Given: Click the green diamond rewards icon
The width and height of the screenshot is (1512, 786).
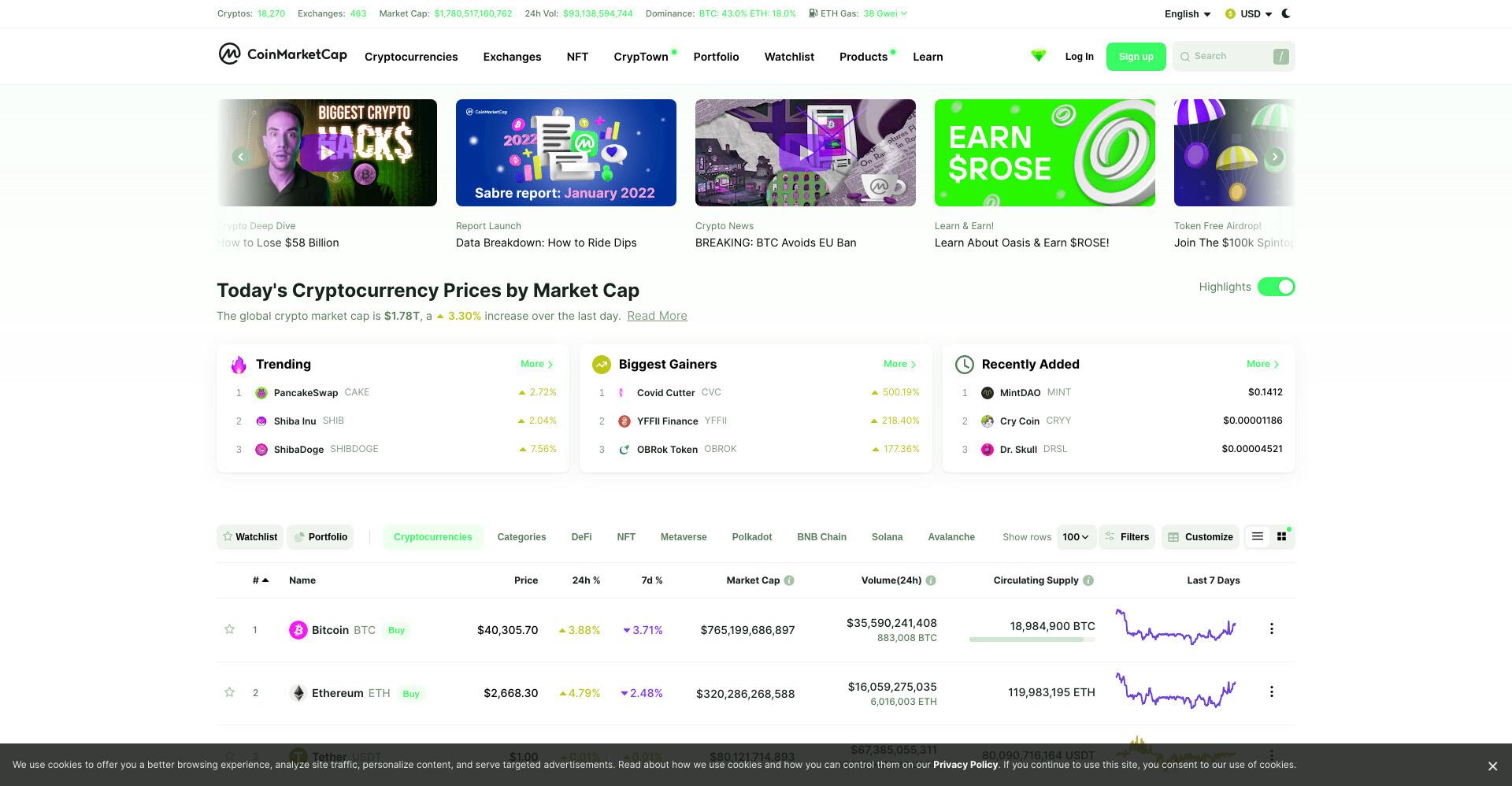Looking at the screenshot, I should (1039, 56).
